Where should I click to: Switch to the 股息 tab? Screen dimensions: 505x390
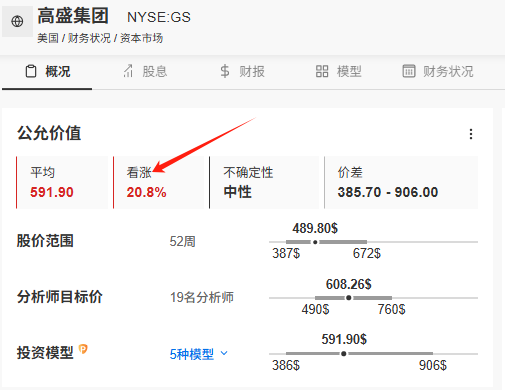[145, 71]
